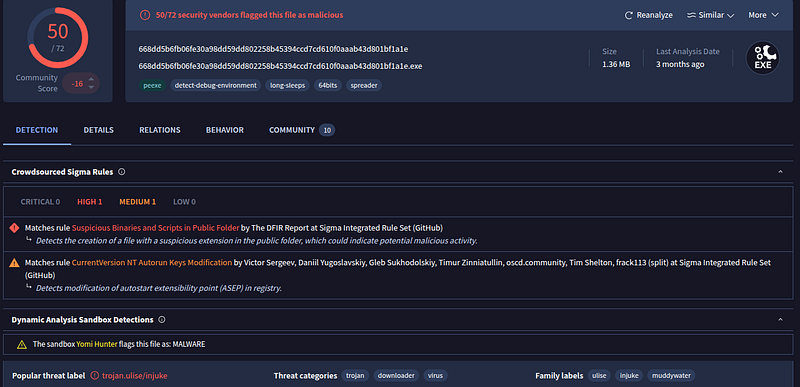Click the yellow Yomi Hunter warning icon

[21, 344]
